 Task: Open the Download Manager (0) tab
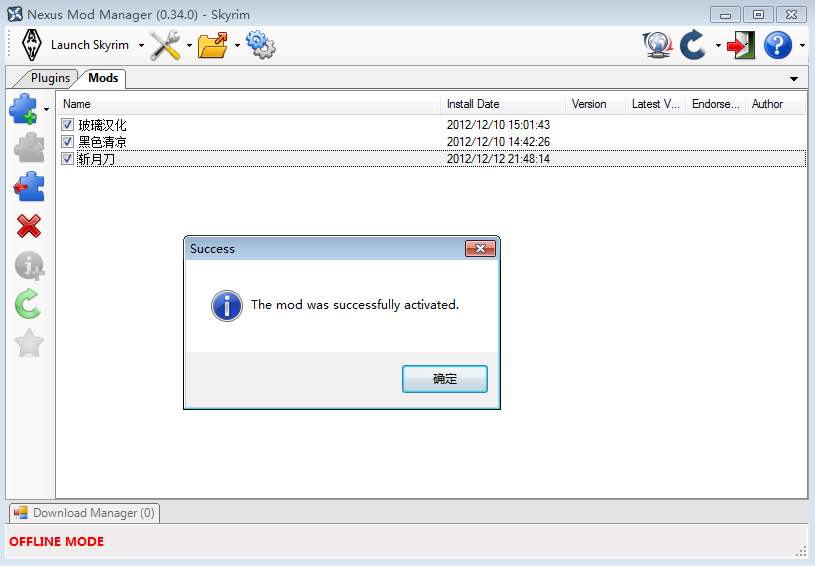point(84,513)
